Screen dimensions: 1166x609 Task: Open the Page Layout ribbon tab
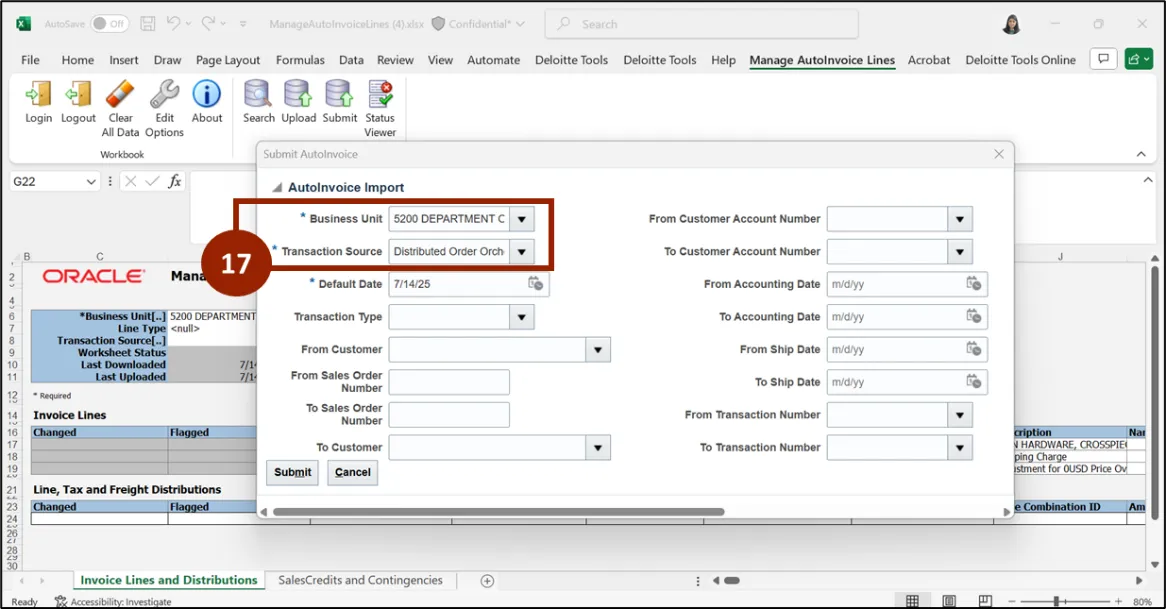click(228, 60)
